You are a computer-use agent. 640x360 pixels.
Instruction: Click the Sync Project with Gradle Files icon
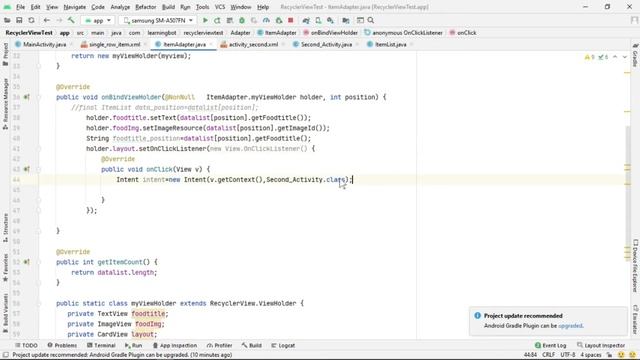tap(306, 20)
